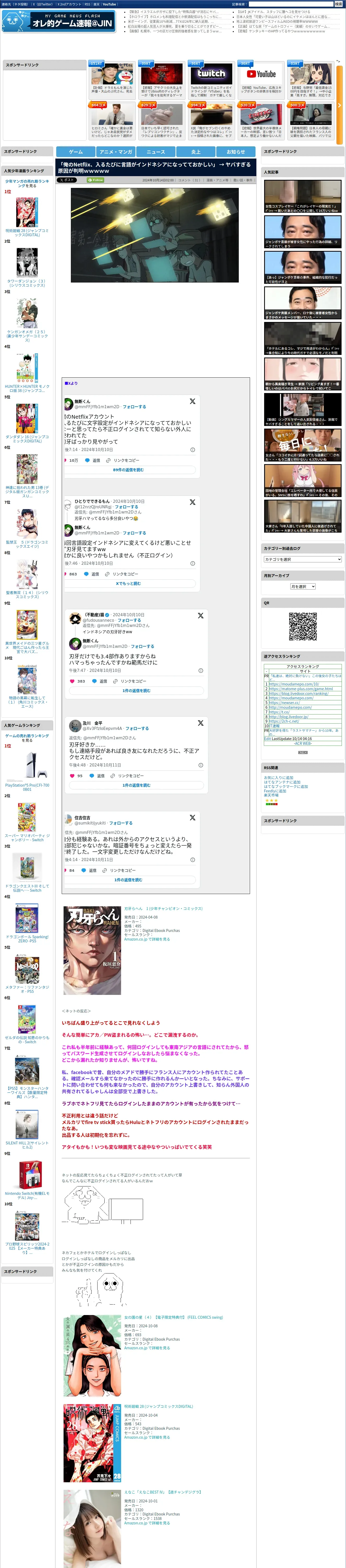The width and height of the screenshot is (346, 1568).
Task: Click link-copy icon on 84 likes tweet
Action: 105,871
